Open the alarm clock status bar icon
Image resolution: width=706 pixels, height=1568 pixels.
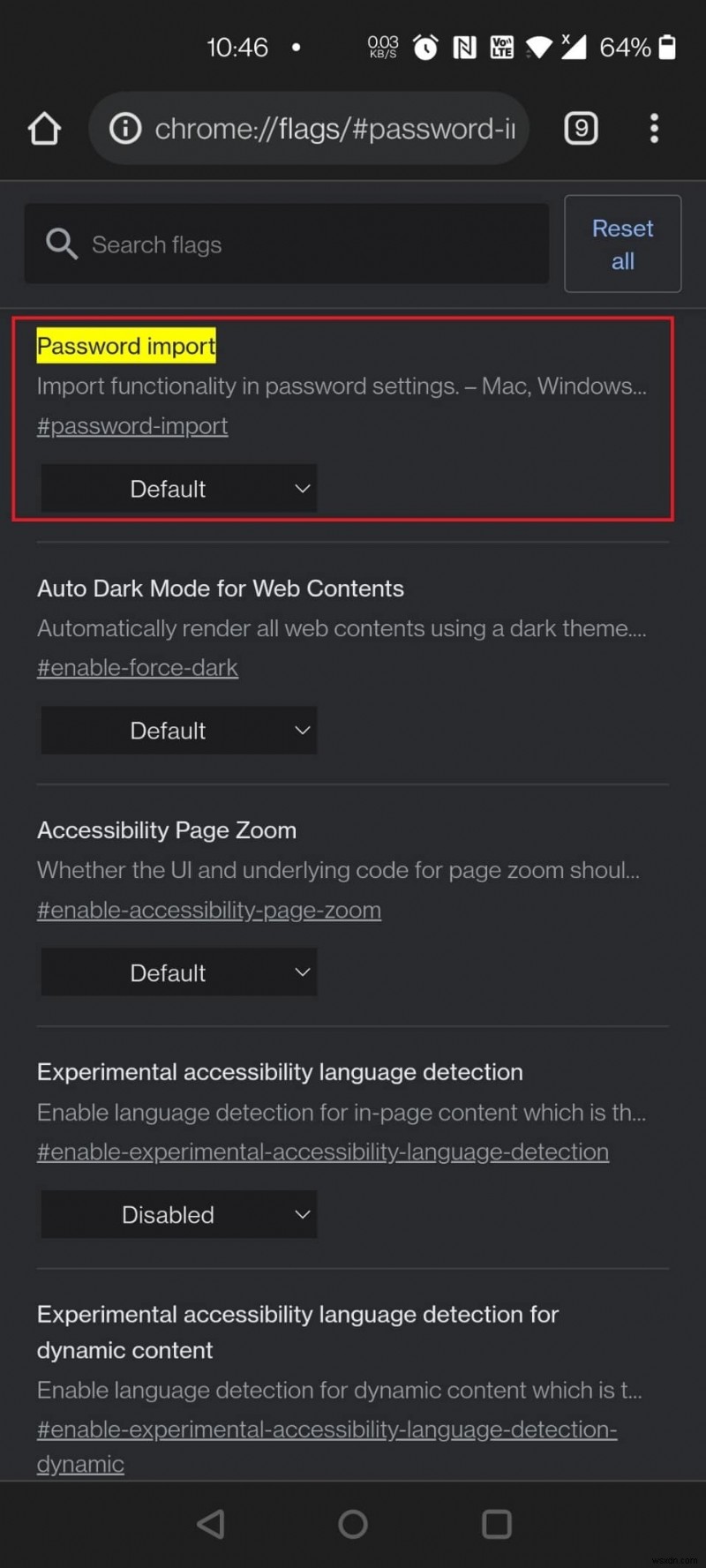coord(425,48)
